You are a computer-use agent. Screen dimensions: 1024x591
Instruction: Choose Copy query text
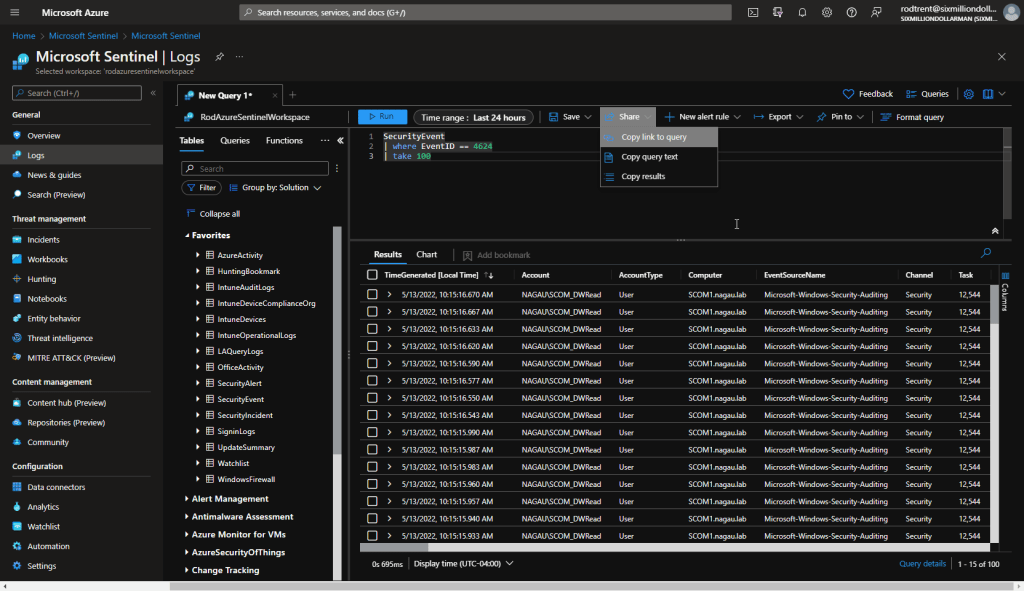(x=659, y=157)
